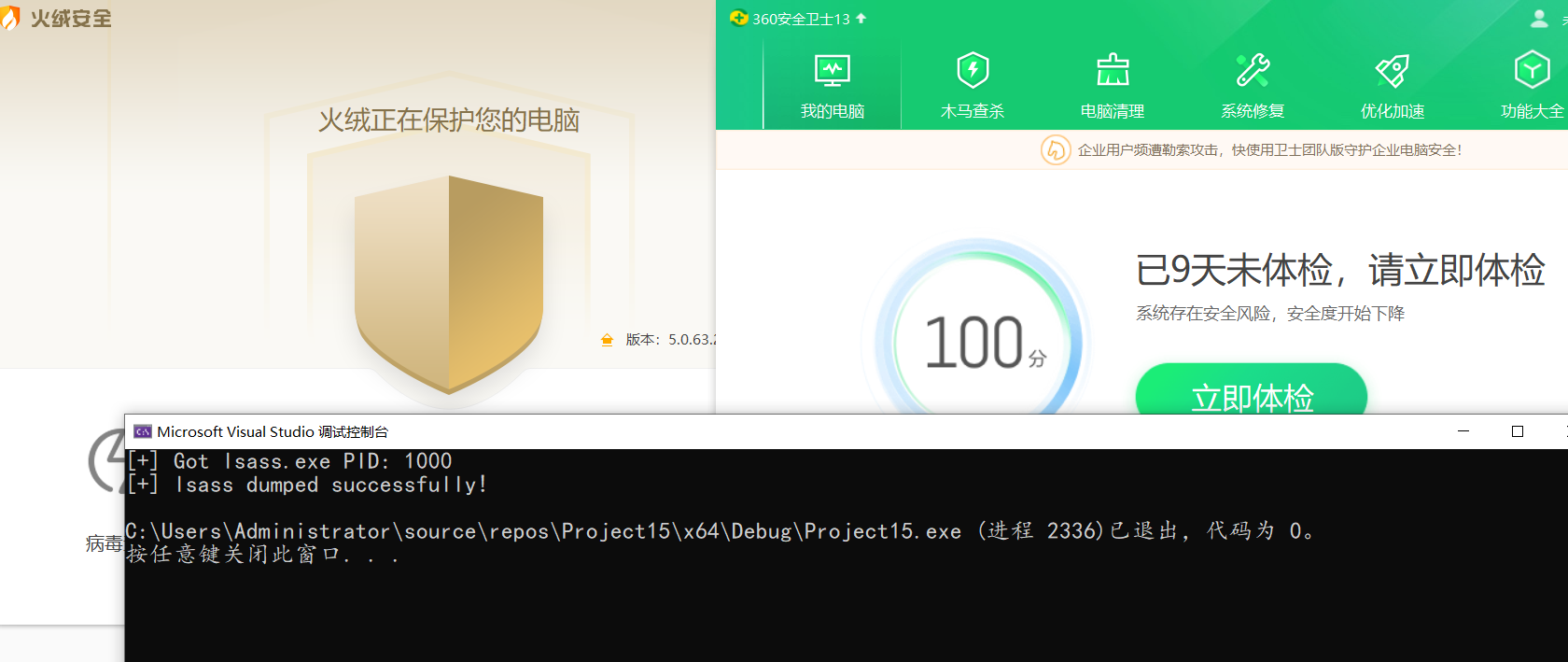Open 木马查杀 in 360安全卫士
This screenshot has height=662, width=1568.
pos(973,87)
